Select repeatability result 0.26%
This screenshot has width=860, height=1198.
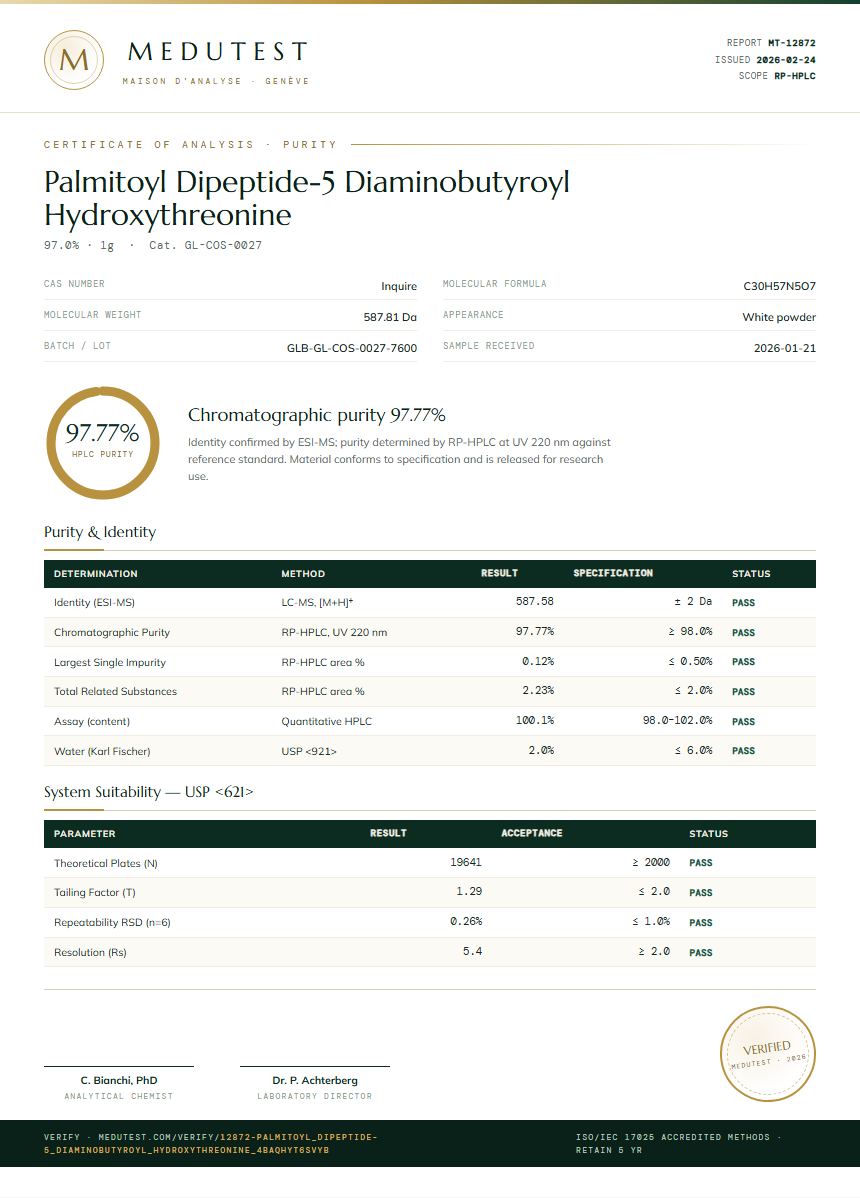click(x=466, y=921)
